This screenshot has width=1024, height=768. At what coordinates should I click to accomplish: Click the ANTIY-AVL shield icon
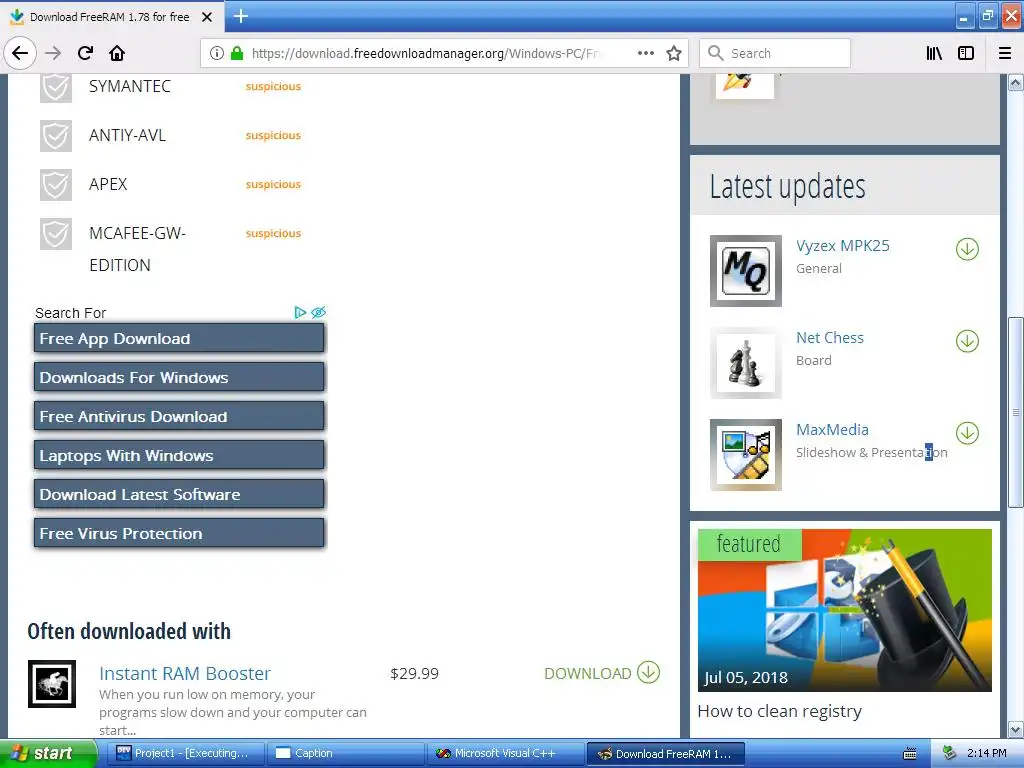point(56,136)
